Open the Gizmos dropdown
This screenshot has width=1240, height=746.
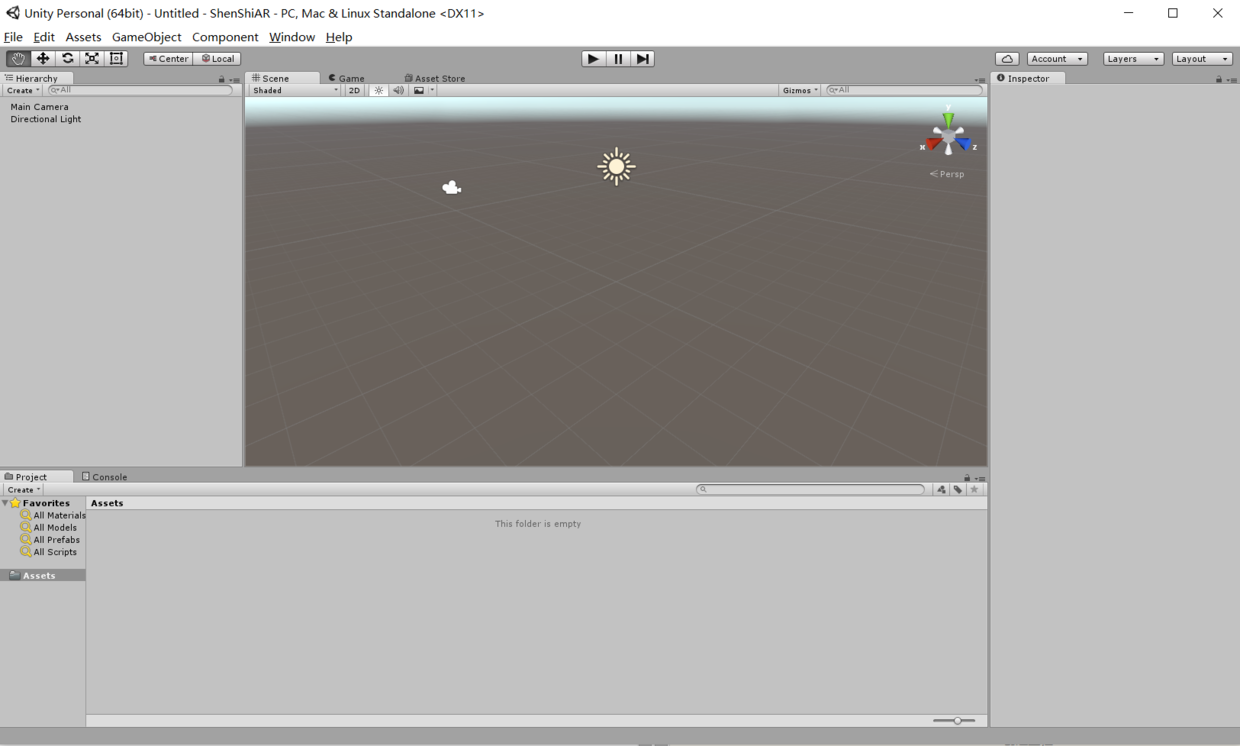click(x=800, y=90)
